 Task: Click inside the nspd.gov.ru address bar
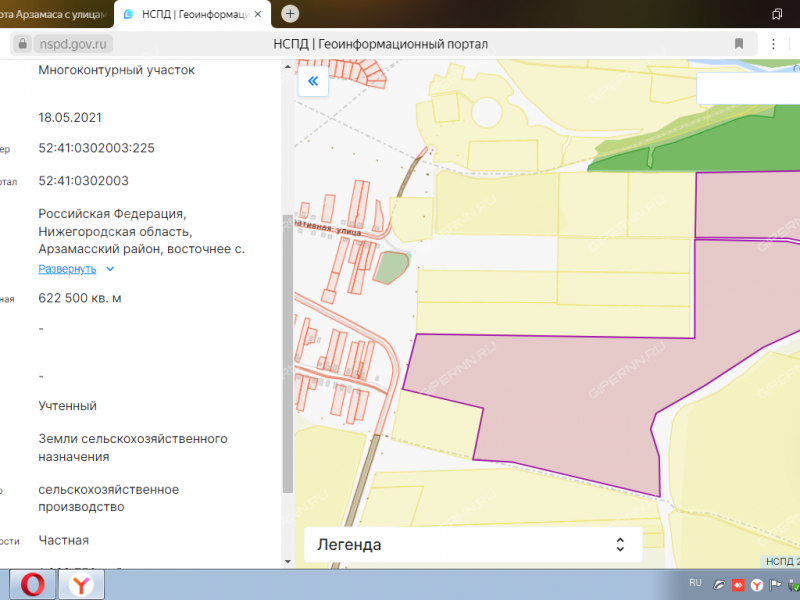point(70,44)
